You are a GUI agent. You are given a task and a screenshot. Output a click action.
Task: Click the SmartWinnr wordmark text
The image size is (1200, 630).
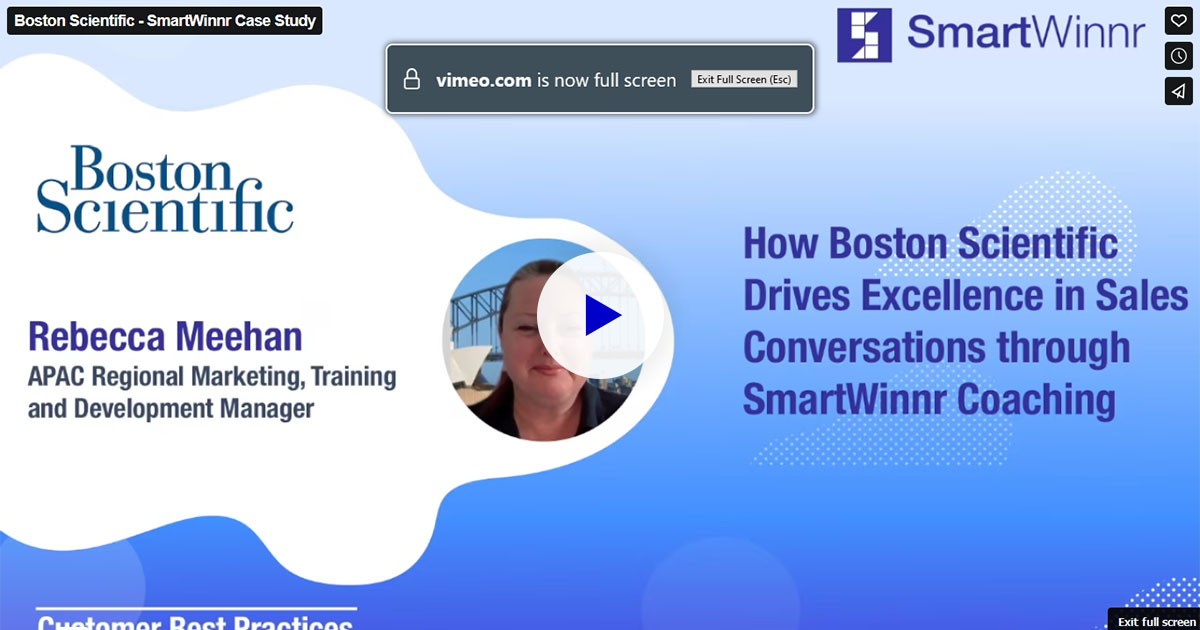(x=1026, y=33)
